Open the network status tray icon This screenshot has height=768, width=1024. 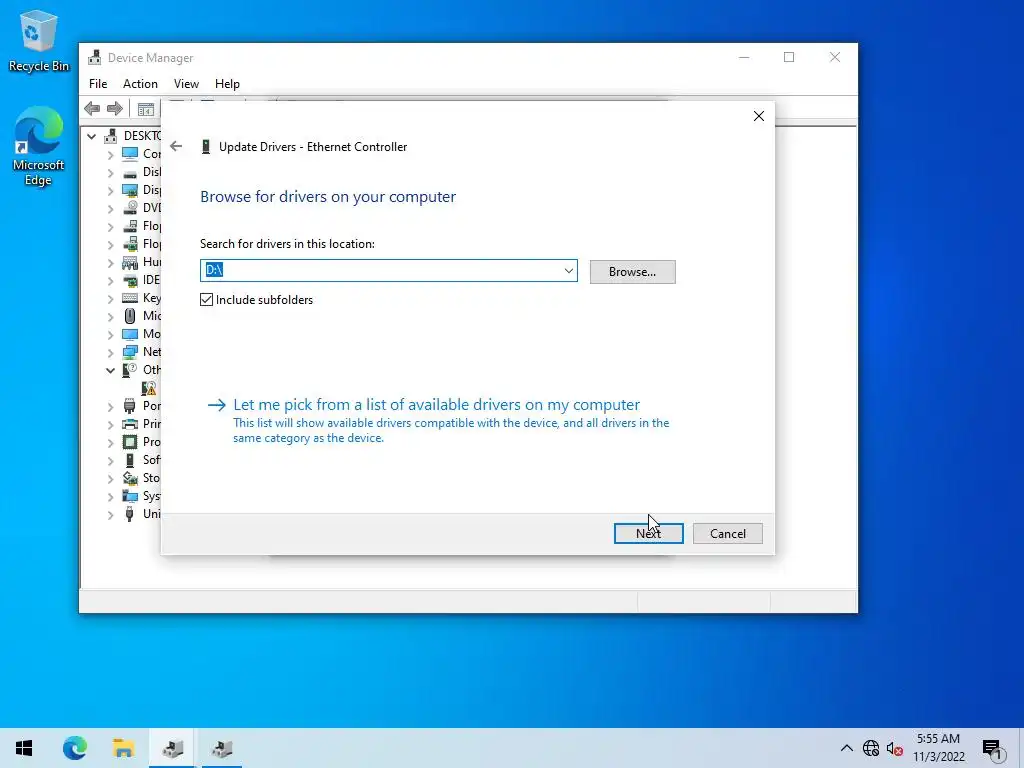pos(871,748)
